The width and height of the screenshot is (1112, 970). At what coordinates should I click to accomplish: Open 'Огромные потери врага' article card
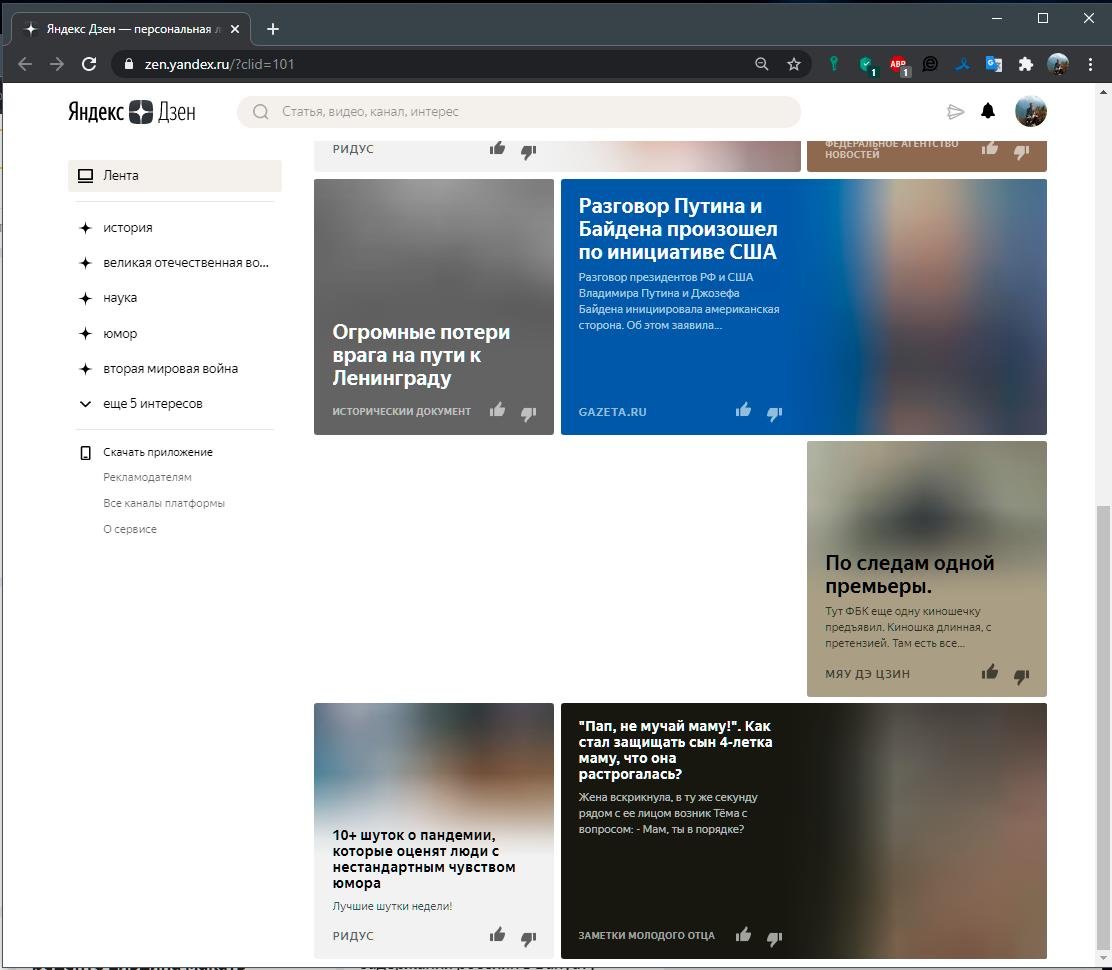(x=433, y=306)
